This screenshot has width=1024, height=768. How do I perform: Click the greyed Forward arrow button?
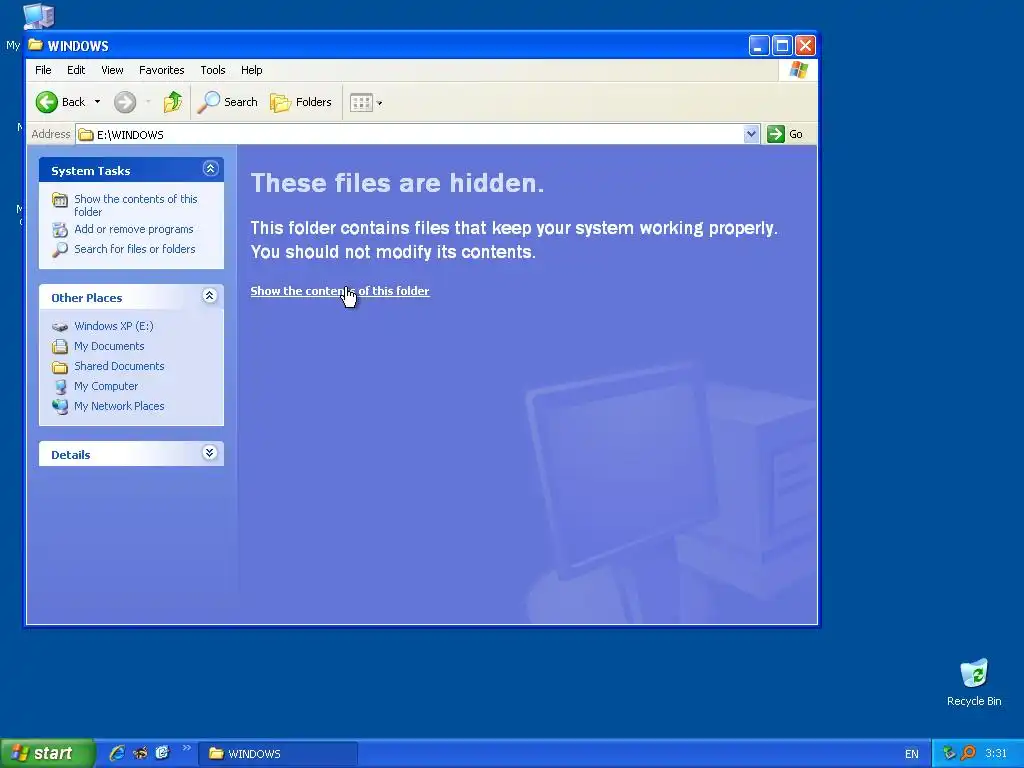[125, 102]
